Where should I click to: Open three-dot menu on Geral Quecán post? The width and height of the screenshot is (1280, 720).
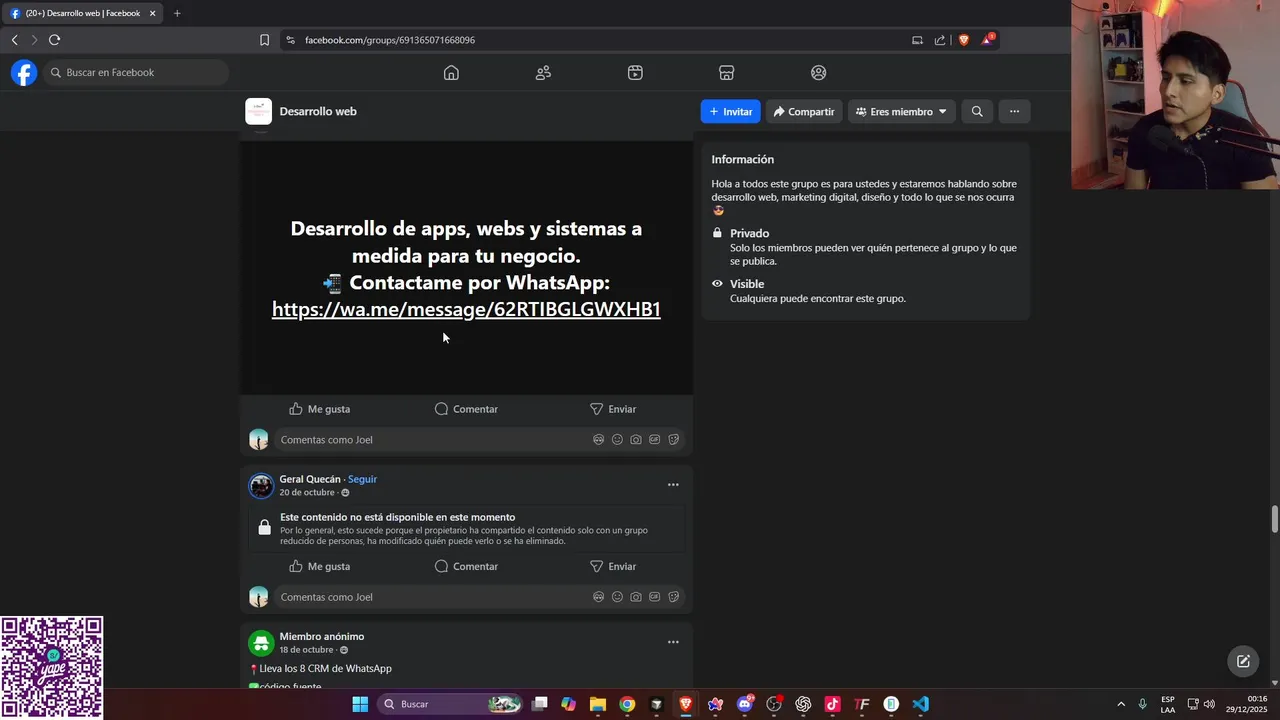pos(673,485)
